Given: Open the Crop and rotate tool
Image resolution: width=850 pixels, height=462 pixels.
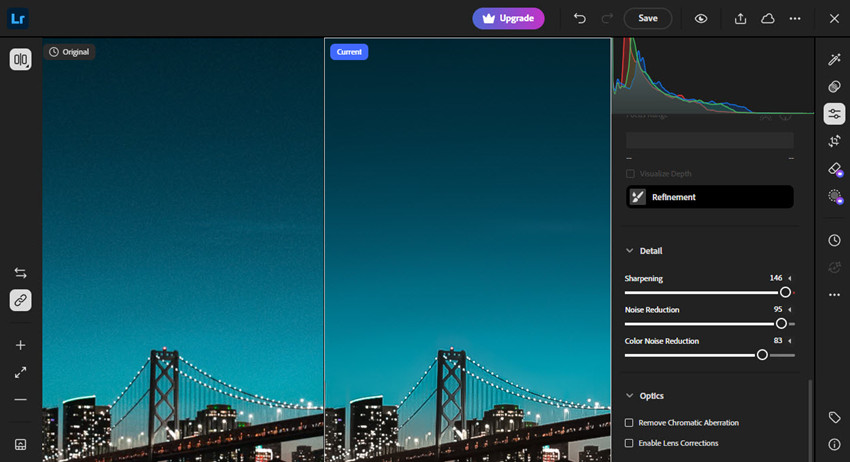Looking at the screenshot, I should (x=834, y=142).
